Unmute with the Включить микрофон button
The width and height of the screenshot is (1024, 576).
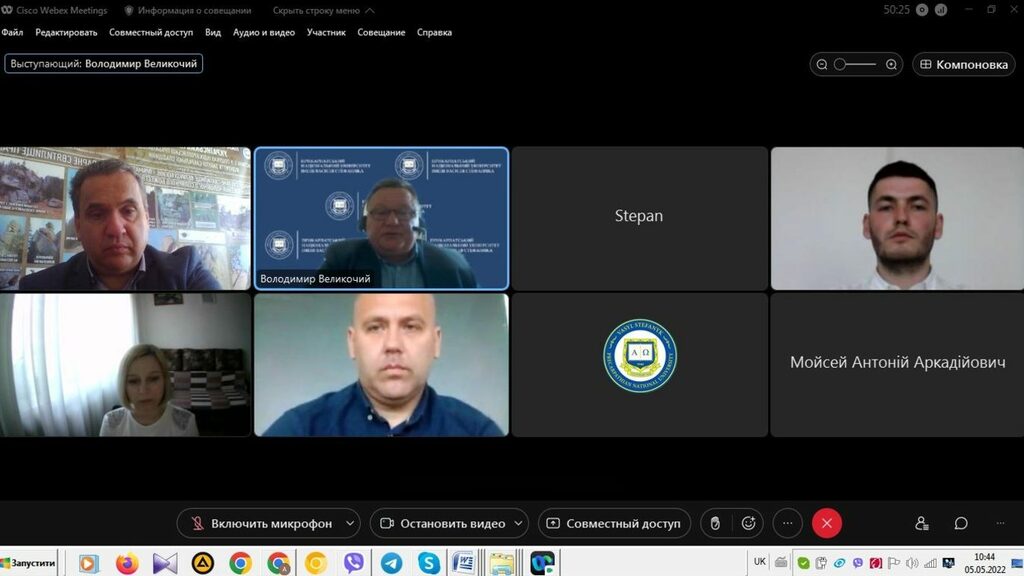[x=262, y=523]
